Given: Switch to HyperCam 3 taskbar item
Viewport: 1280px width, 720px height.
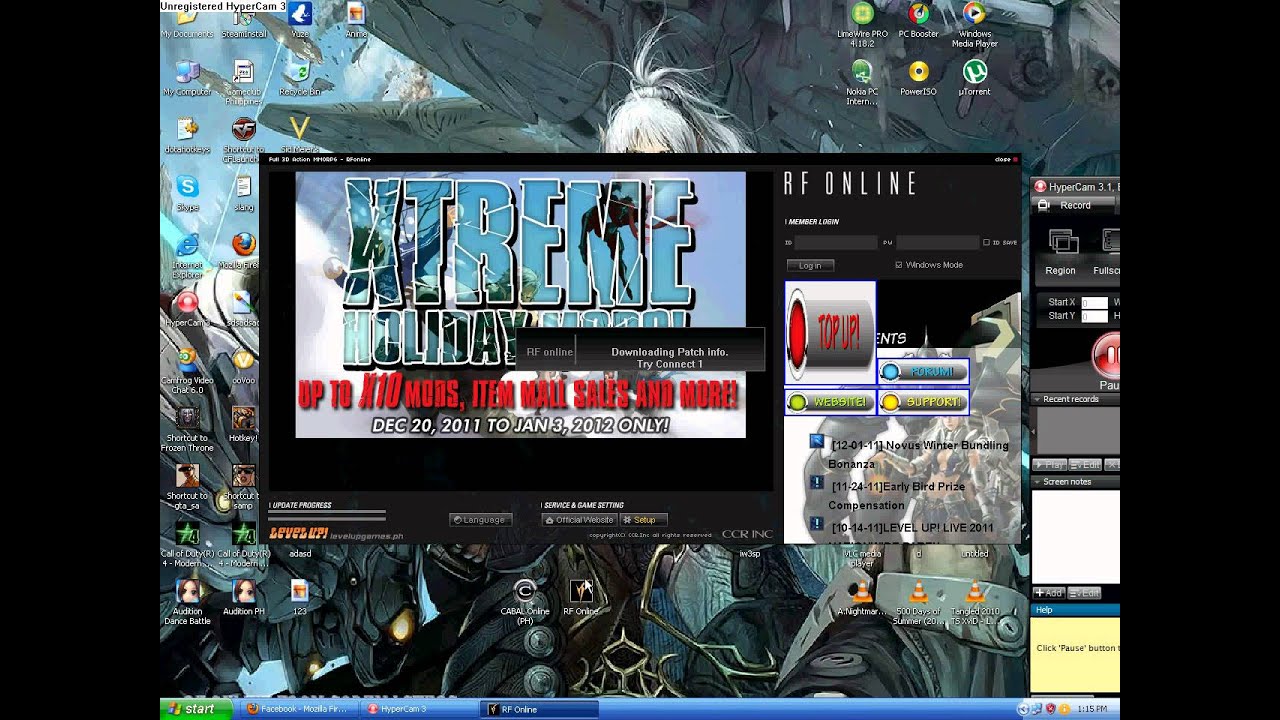Looking at the screenshot, I should pyautogui.click(x=420, y=709).
